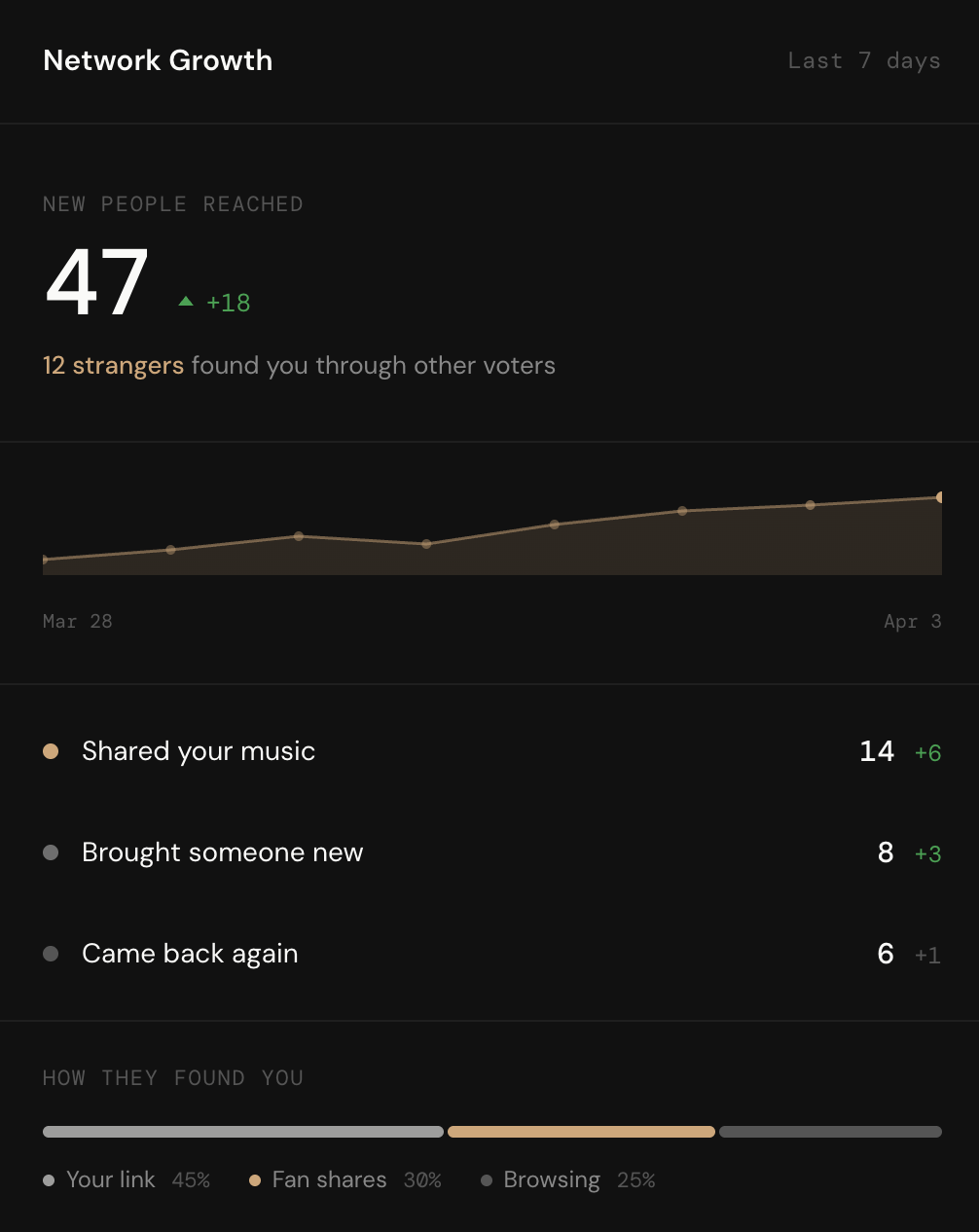The height and width of the screenshot is (1232, 979).
Task: Click the first data point on the chart line
Action: pos(44,560)
